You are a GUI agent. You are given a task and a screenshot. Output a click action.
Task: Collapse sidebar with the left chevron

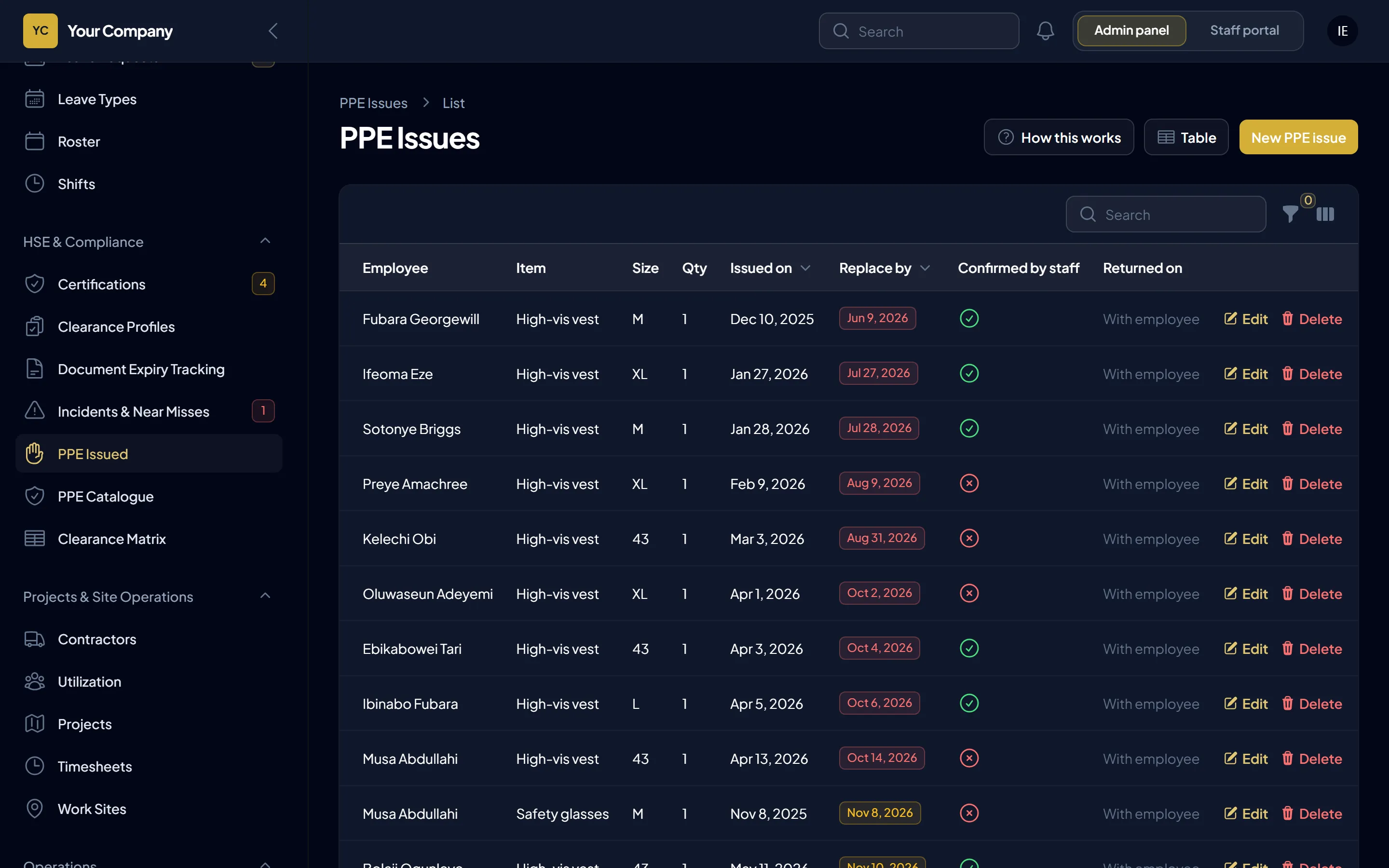273,31
